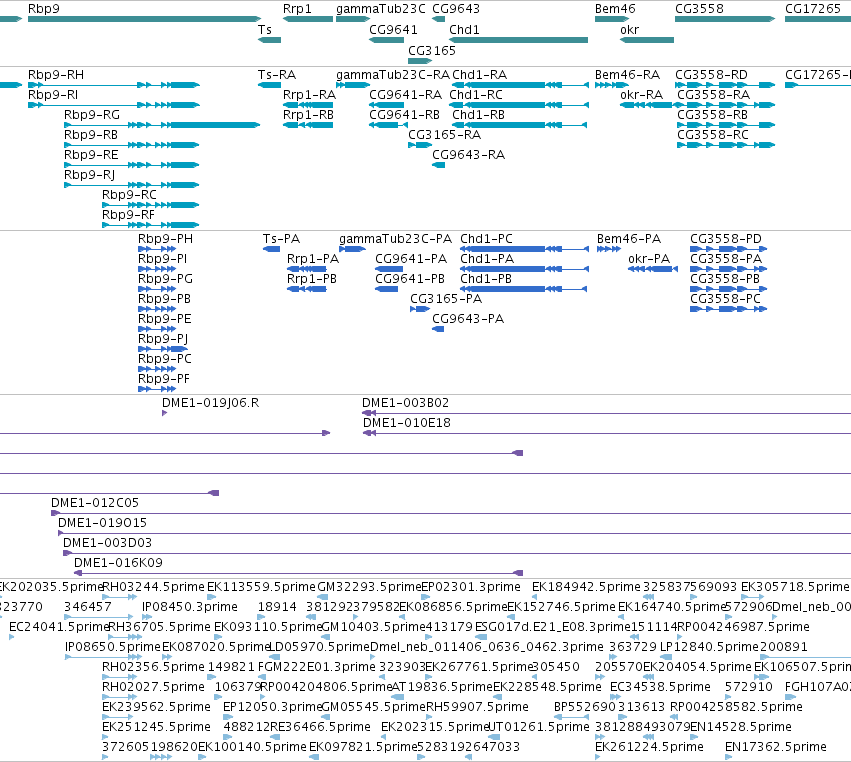Select transcript okr-RA label
This screenshot has height=762, width=851.
click(x=642, y=94)
